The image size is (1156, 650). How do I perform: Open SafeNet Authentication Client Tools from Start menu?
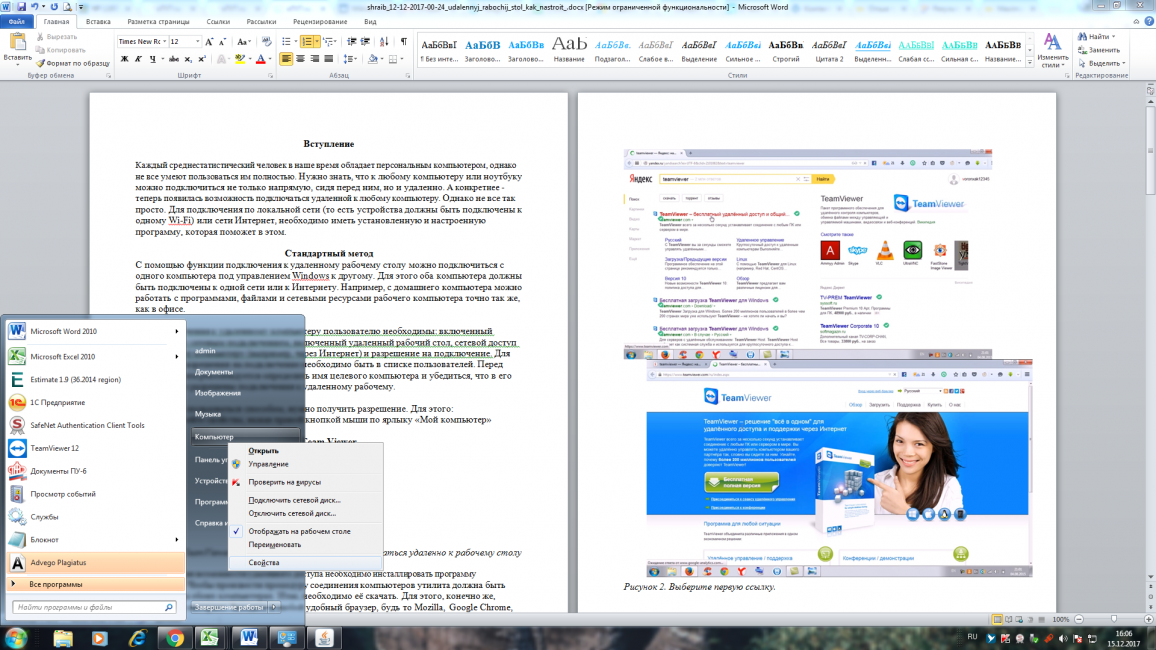(x=94, y=425)
